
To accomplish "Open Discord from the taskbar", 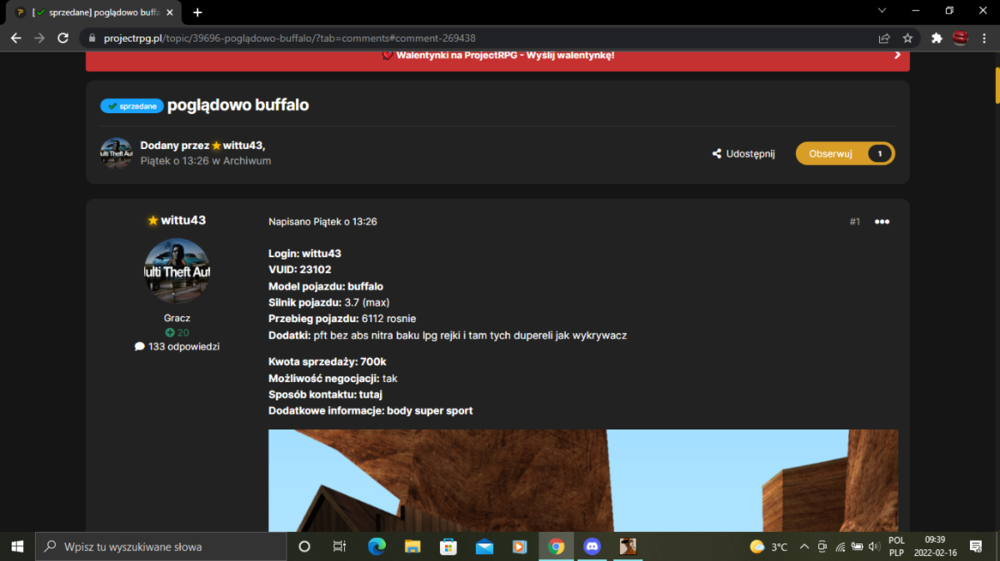I will click(592, 546).
